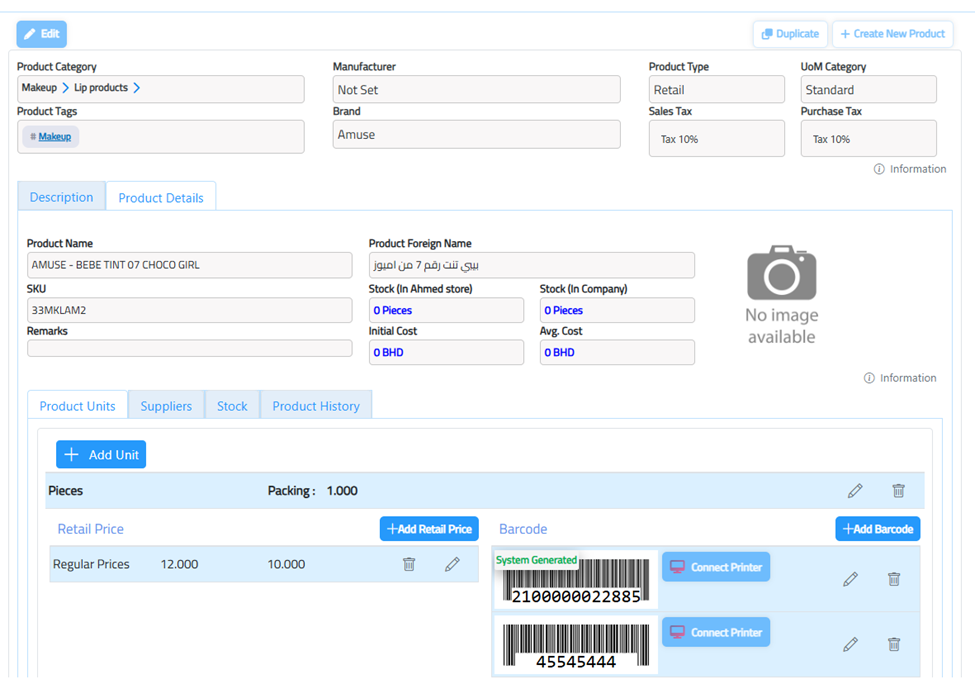The width and height of the screenshot is (975, 684).
Task: Click the pencil icon for Pieces unit
Action: pos(854,491)
